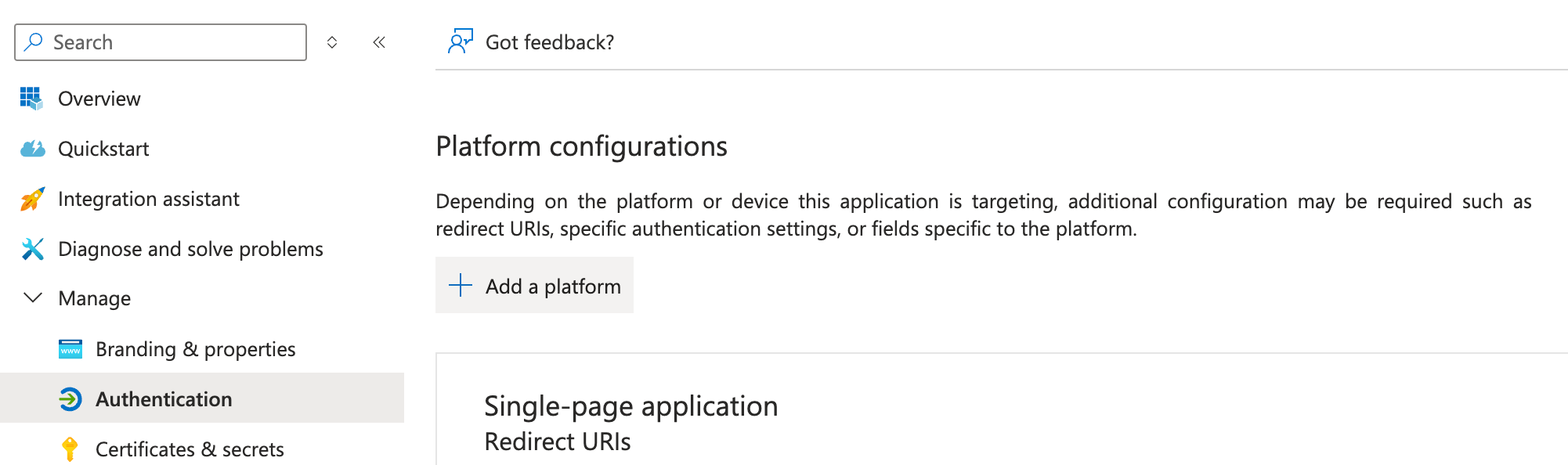Click the Authentication arrow icon

coord(70,398)
